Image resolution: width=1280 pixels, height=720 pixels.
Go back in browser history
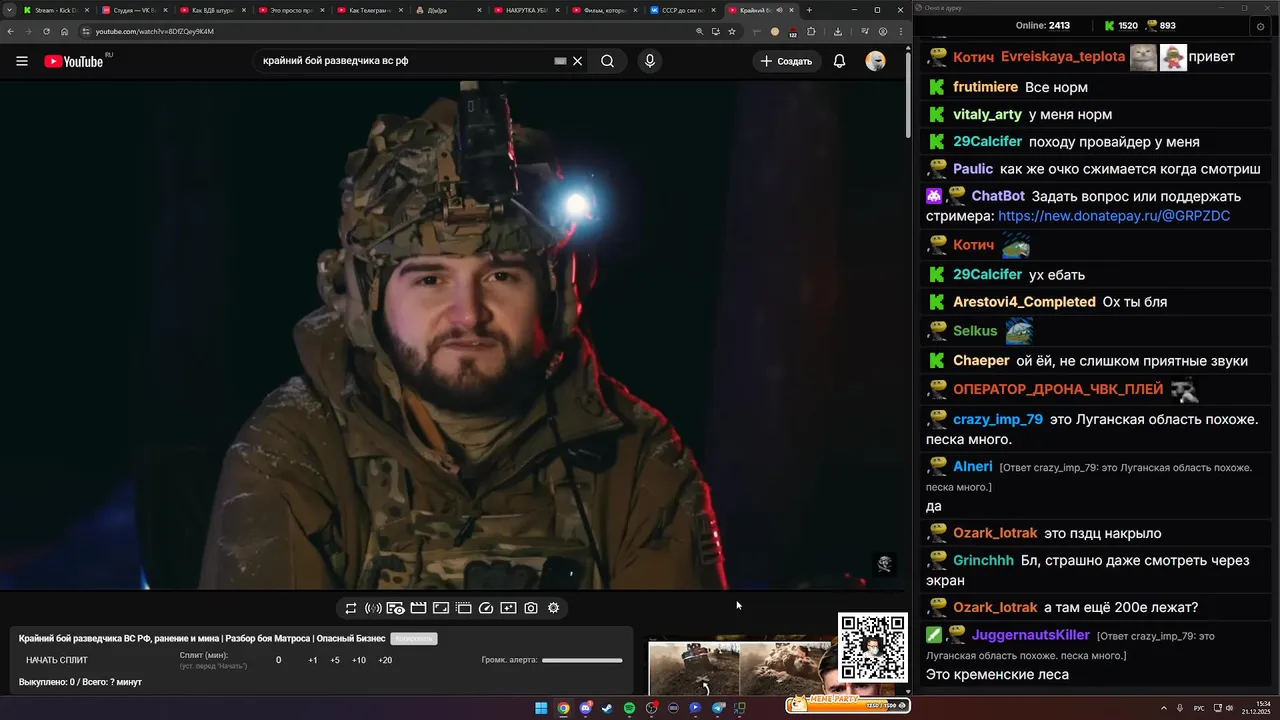[10, 31]
